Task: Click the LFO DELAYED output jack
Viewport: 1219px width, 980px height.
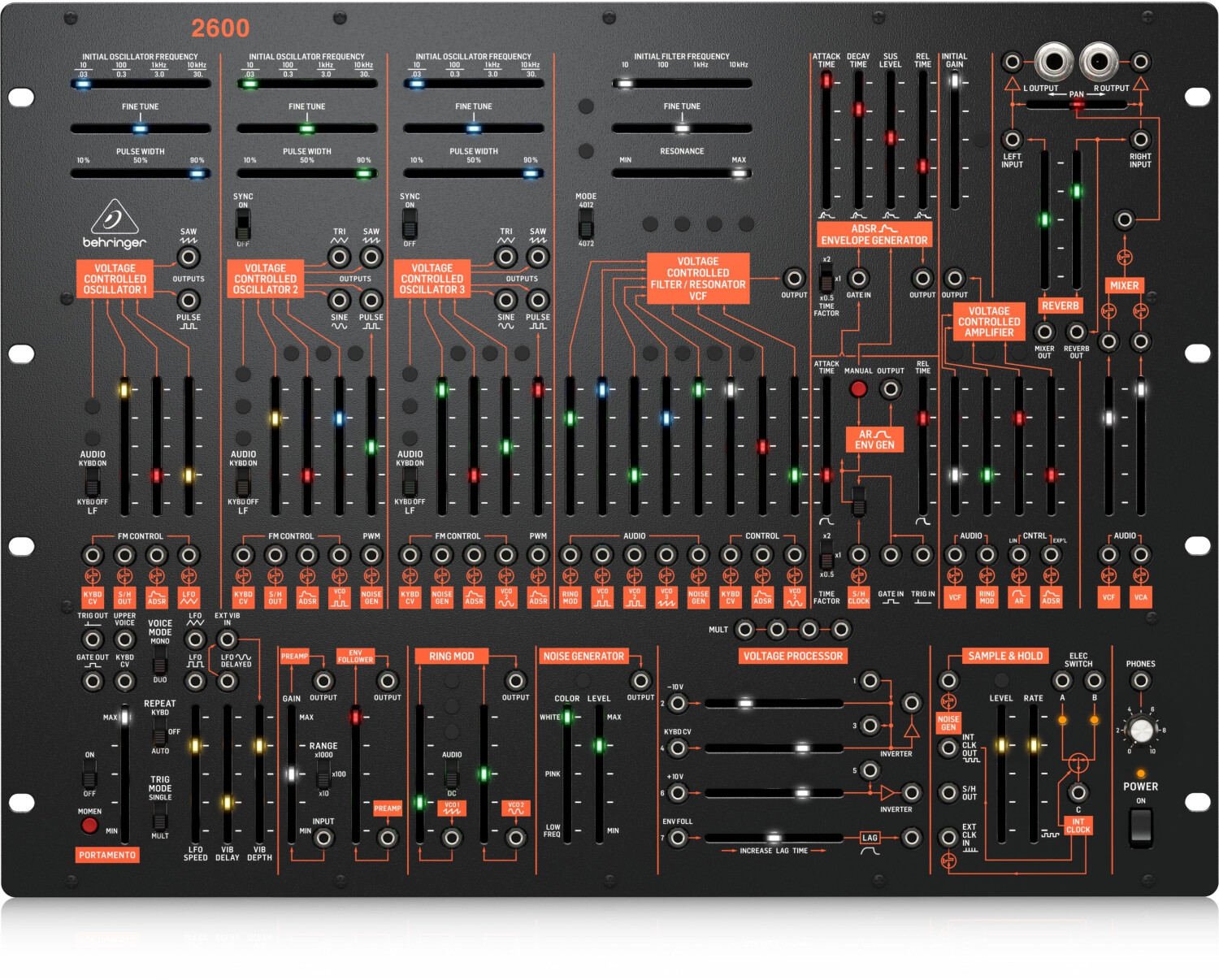Action: tap(228, 681)
